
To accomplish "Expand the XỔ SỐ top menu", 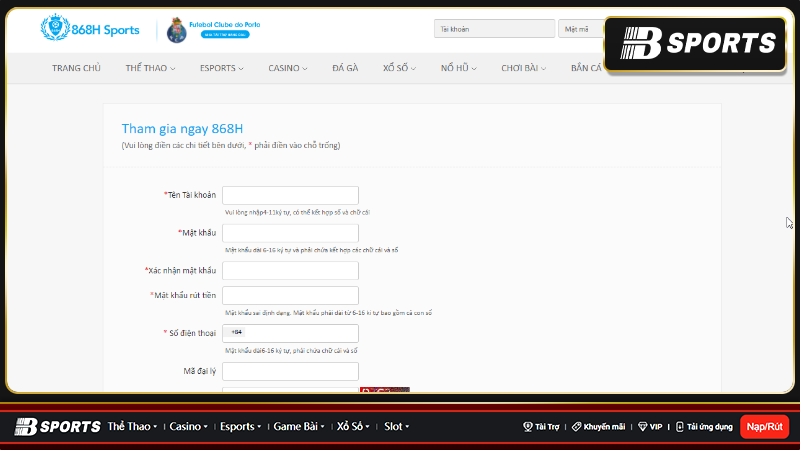I will [x=399, y=68].
